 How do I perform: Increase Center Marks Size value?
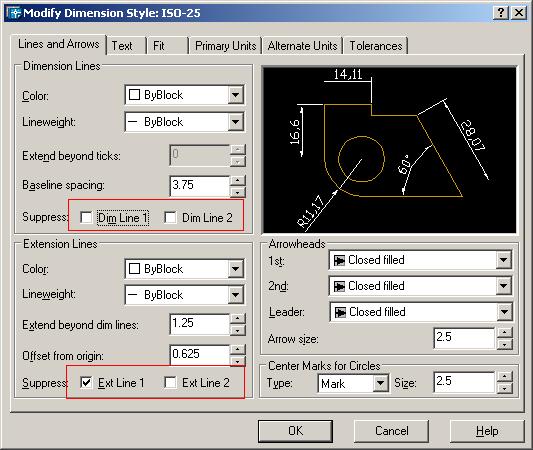pos(504,377)
